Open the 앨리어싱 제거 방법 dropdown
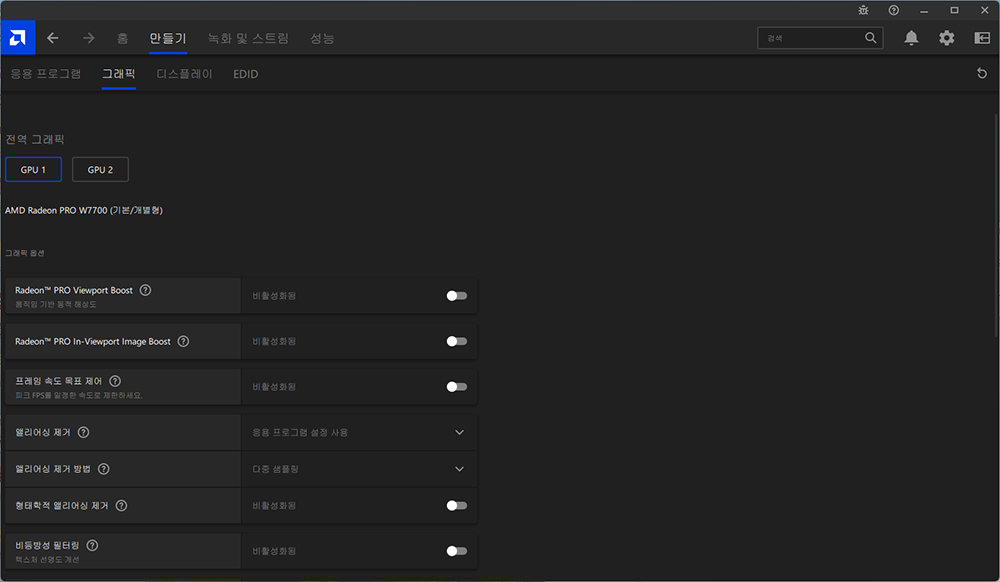The width and height of the screenshot is (1000, 582). click(459, 469)
